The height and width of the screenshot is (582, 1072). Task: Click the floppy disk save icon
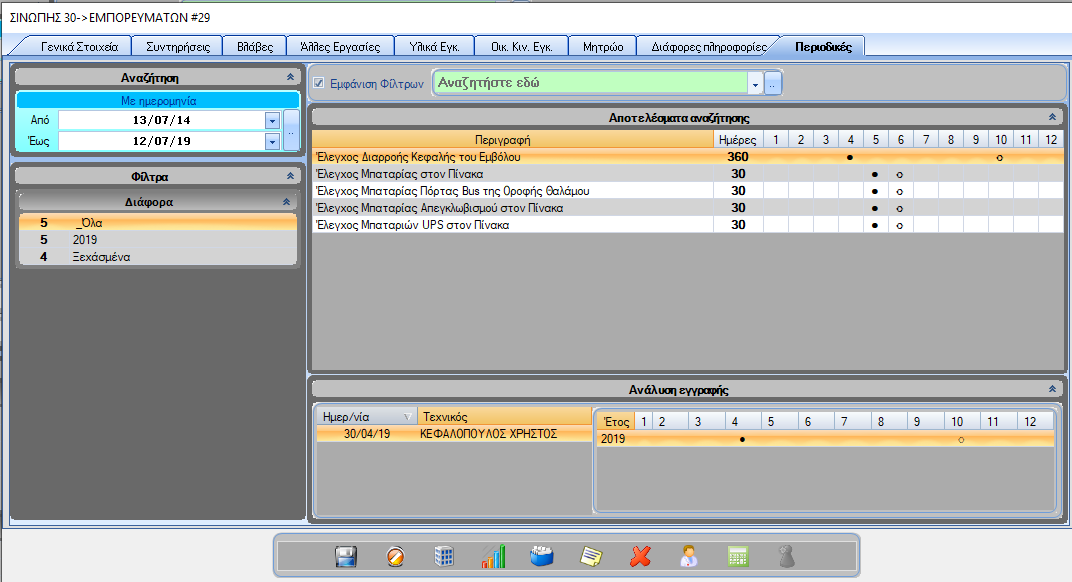346,556
